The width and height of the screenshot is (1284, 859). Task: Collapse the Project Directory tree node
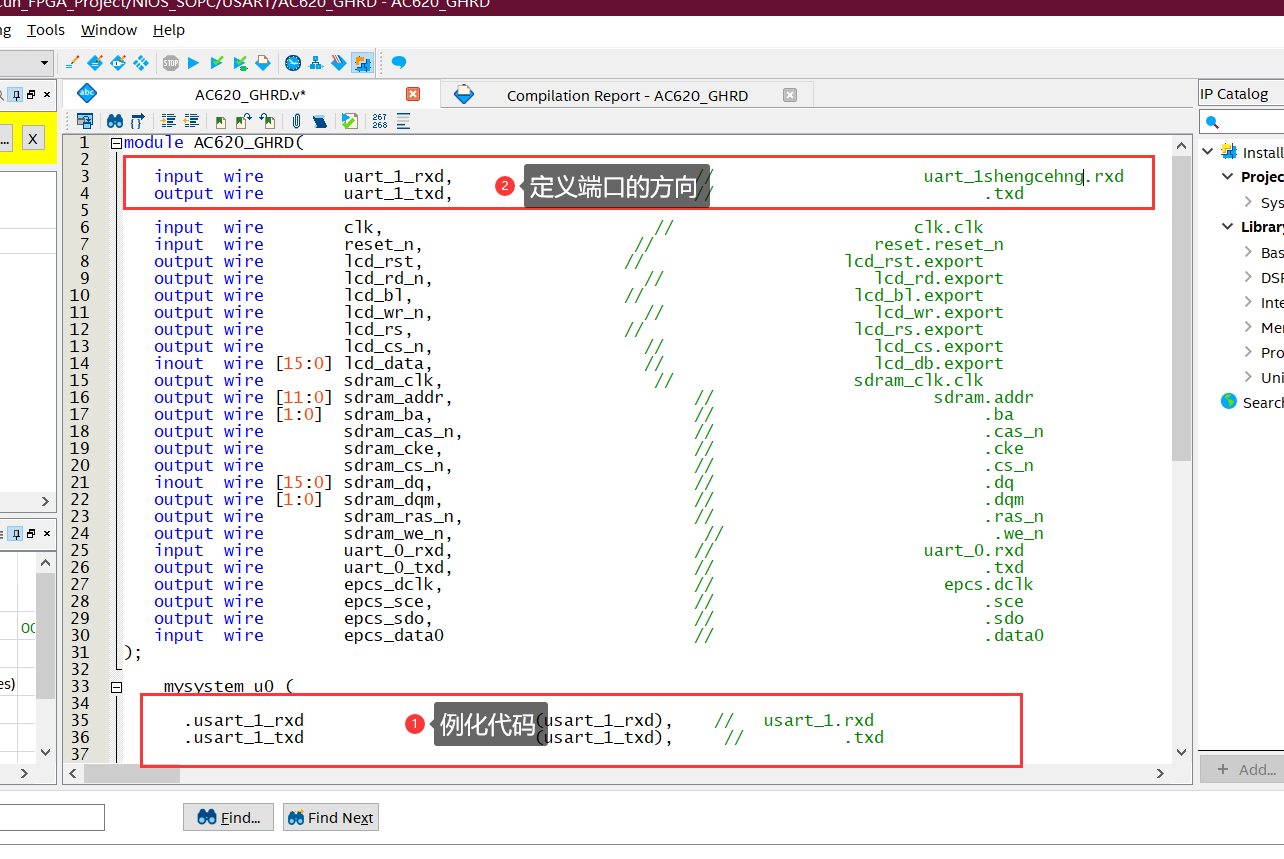coord(1228,177)
